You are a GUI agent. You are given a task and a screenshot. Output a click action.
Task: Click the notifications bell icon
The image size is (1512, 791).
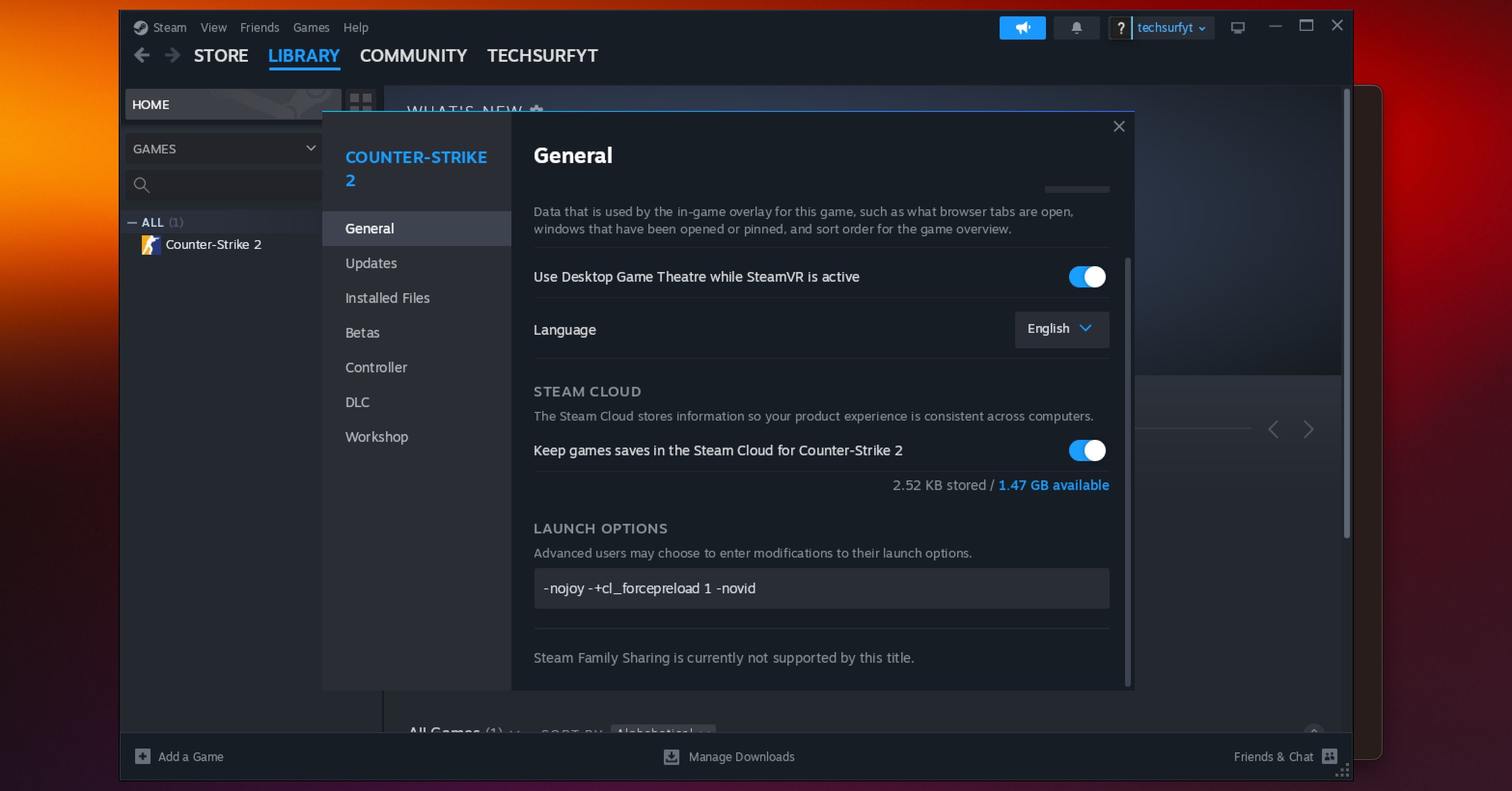(x=1076, y=27)
